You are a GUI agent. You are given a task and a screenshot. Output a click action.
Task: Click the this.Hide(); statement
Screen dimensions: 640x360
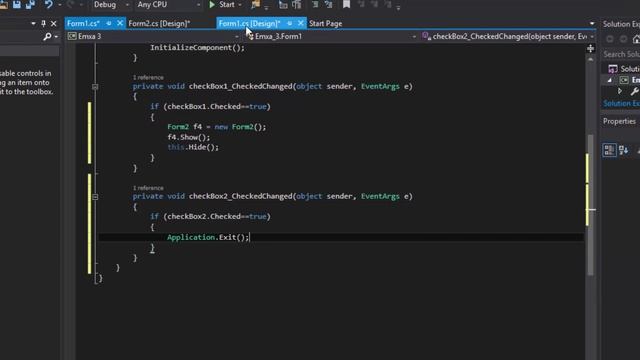pyautogui.click(x=193, y=147)
